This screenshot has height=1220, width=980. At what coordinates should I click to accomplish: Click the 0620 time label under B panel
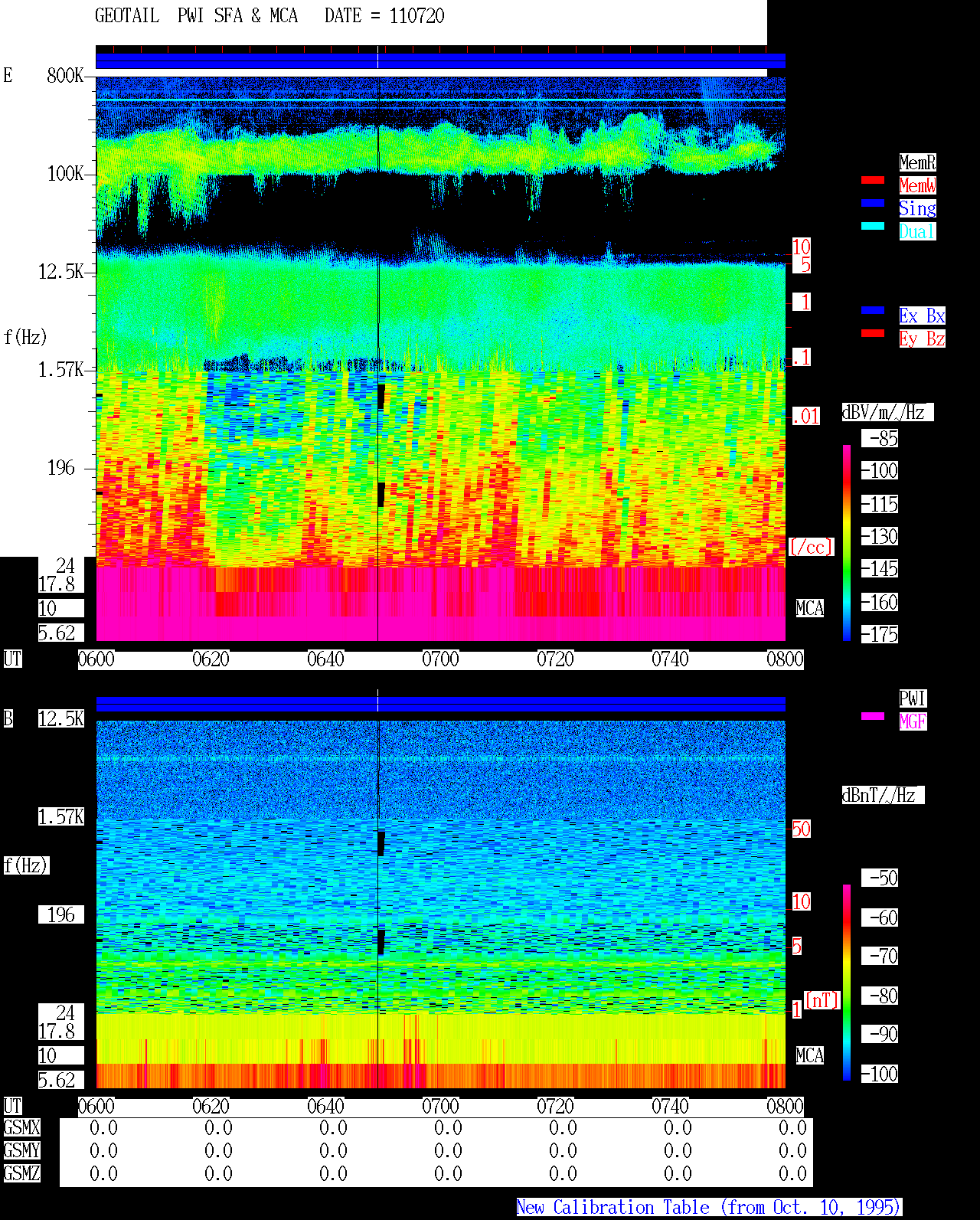click(211, 1107)
